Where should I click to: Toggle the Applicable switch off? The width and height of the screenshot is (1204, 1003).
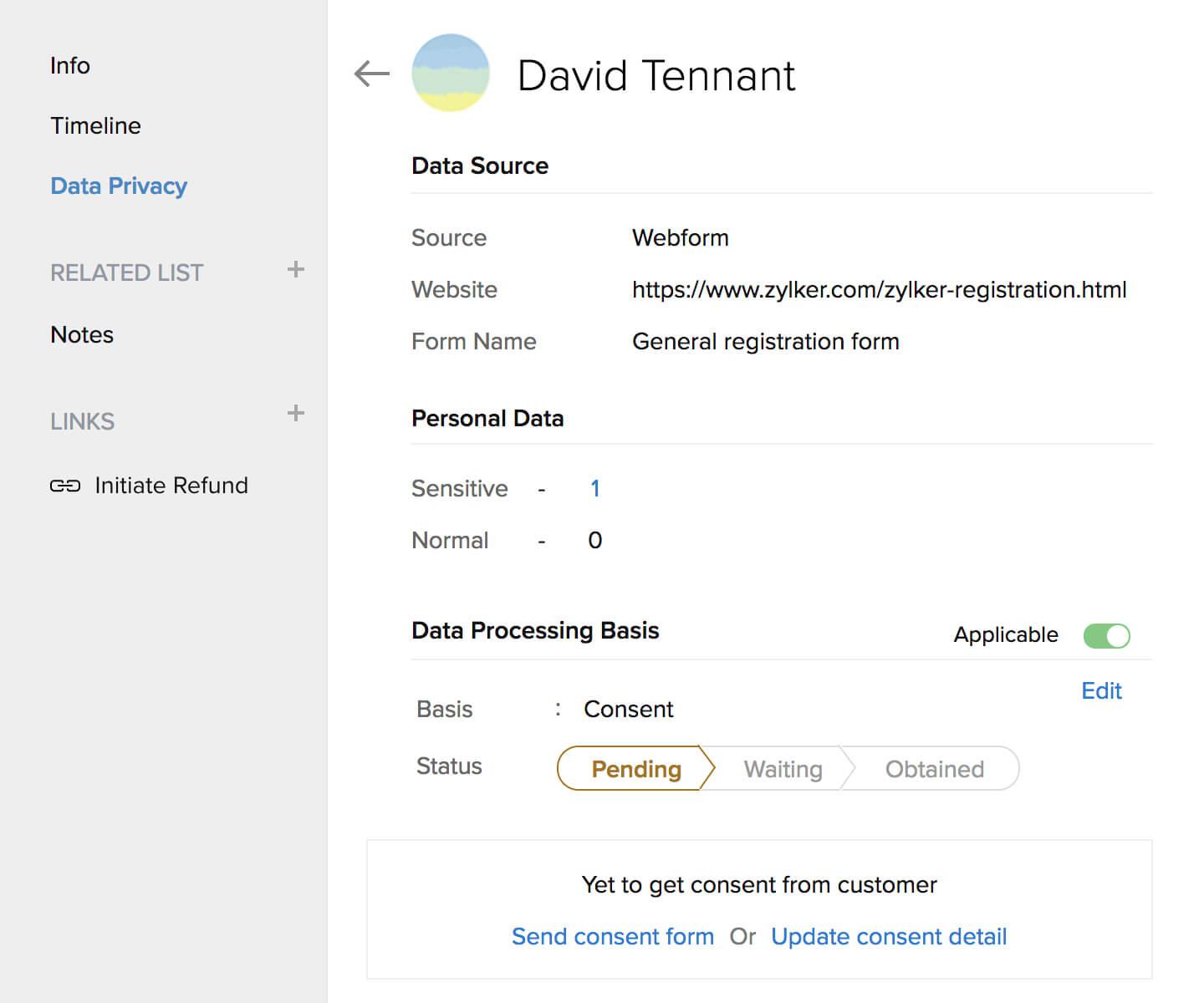point(1105,635)
